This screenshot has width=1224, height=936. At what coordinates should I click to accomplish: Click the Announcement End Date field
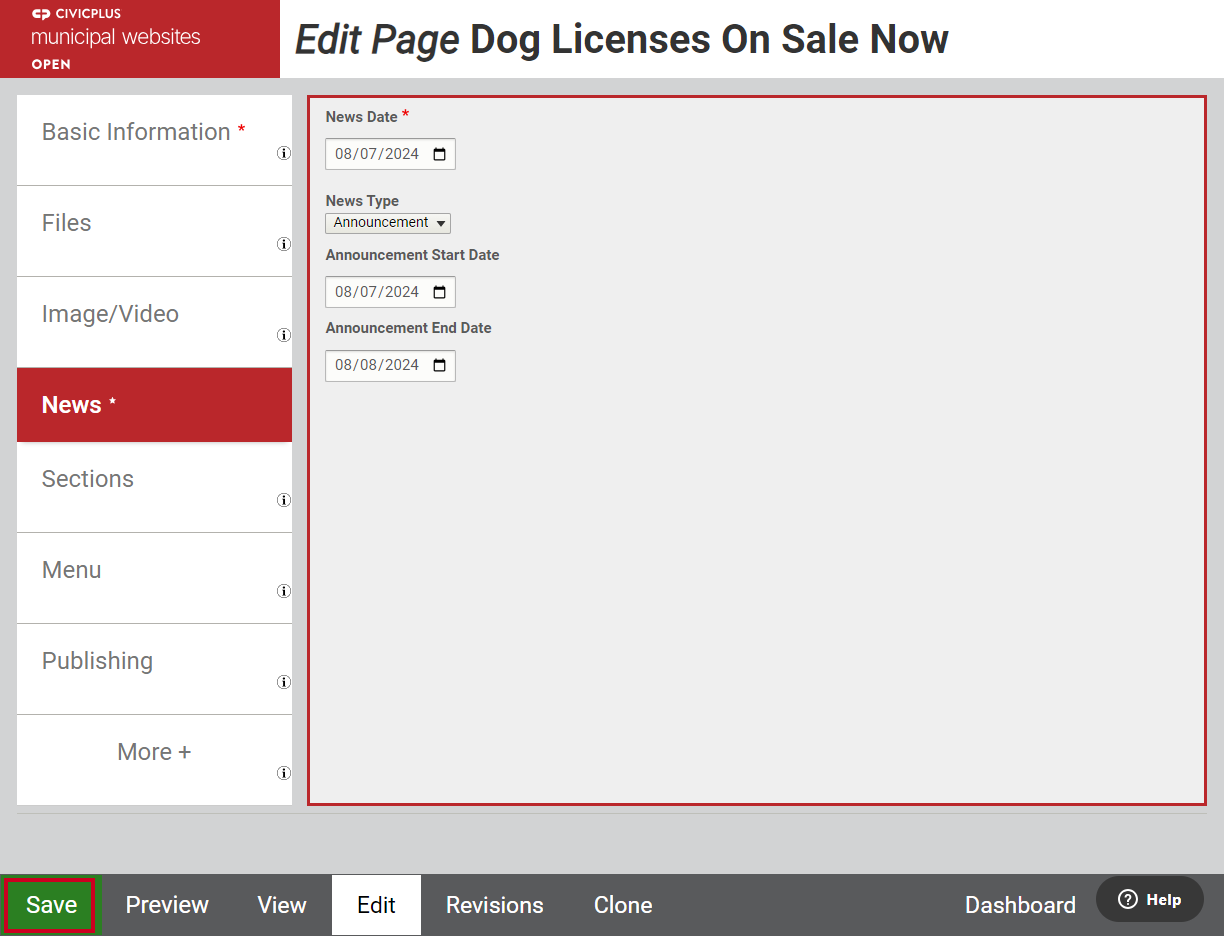click(390, 365)
